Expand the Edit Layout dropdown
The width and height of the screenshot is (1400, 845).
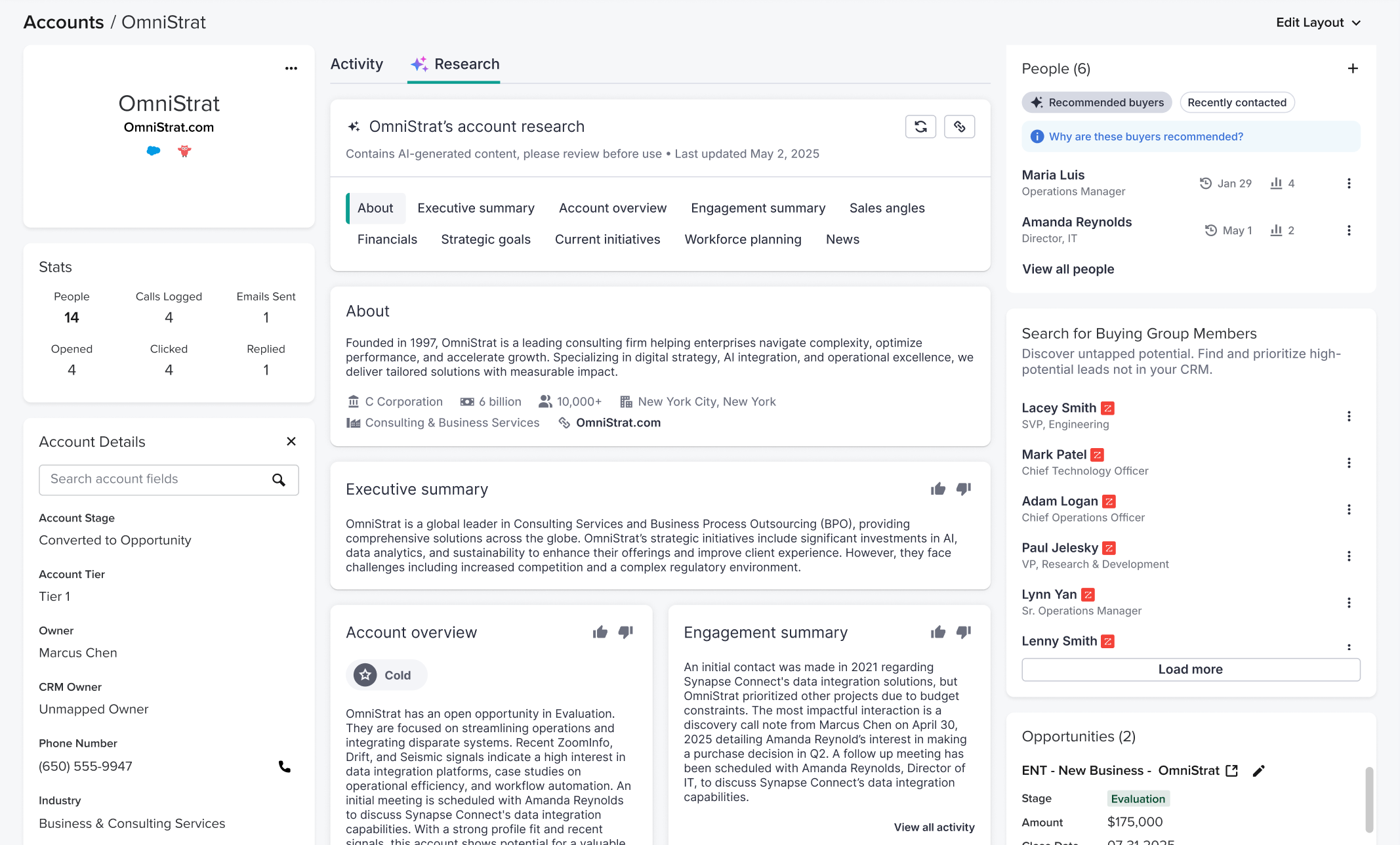click(1319, 22)
